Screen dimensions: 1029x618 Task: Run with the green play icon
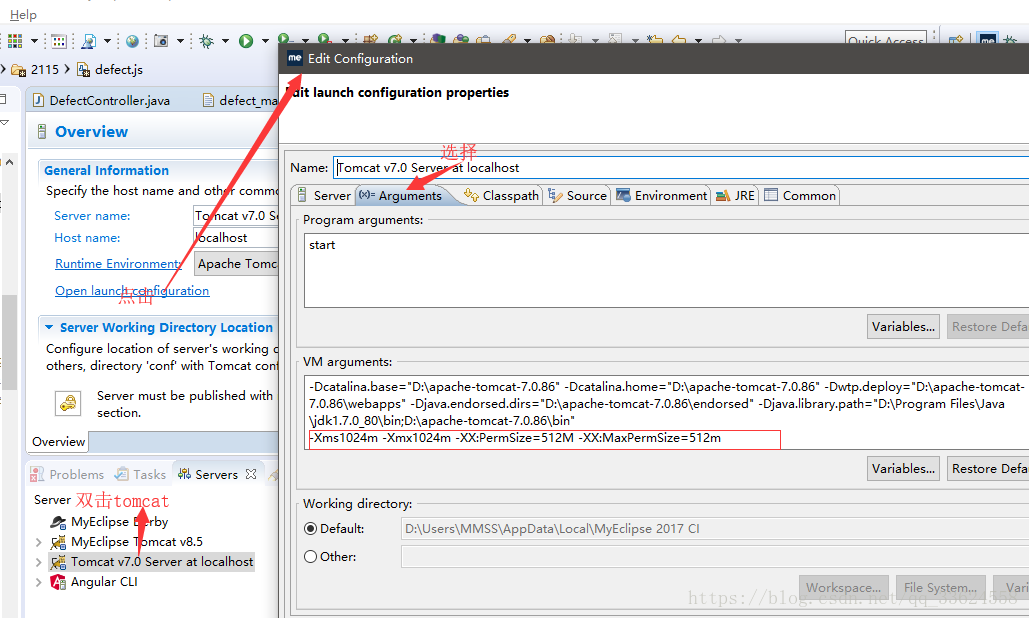tap(246, 41)
